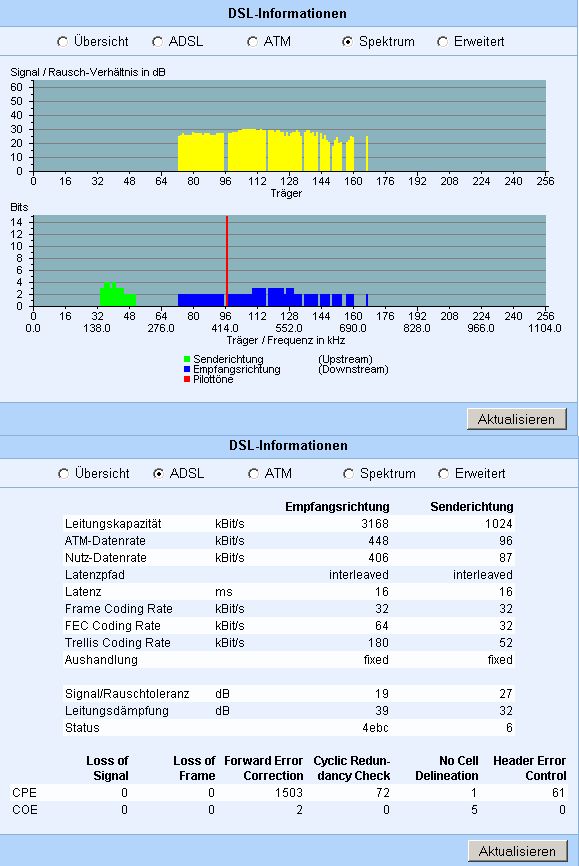This screenshot has height=866, width=579.
Task: Click the 'Header Error Control' column header
Action: point(529,768)
